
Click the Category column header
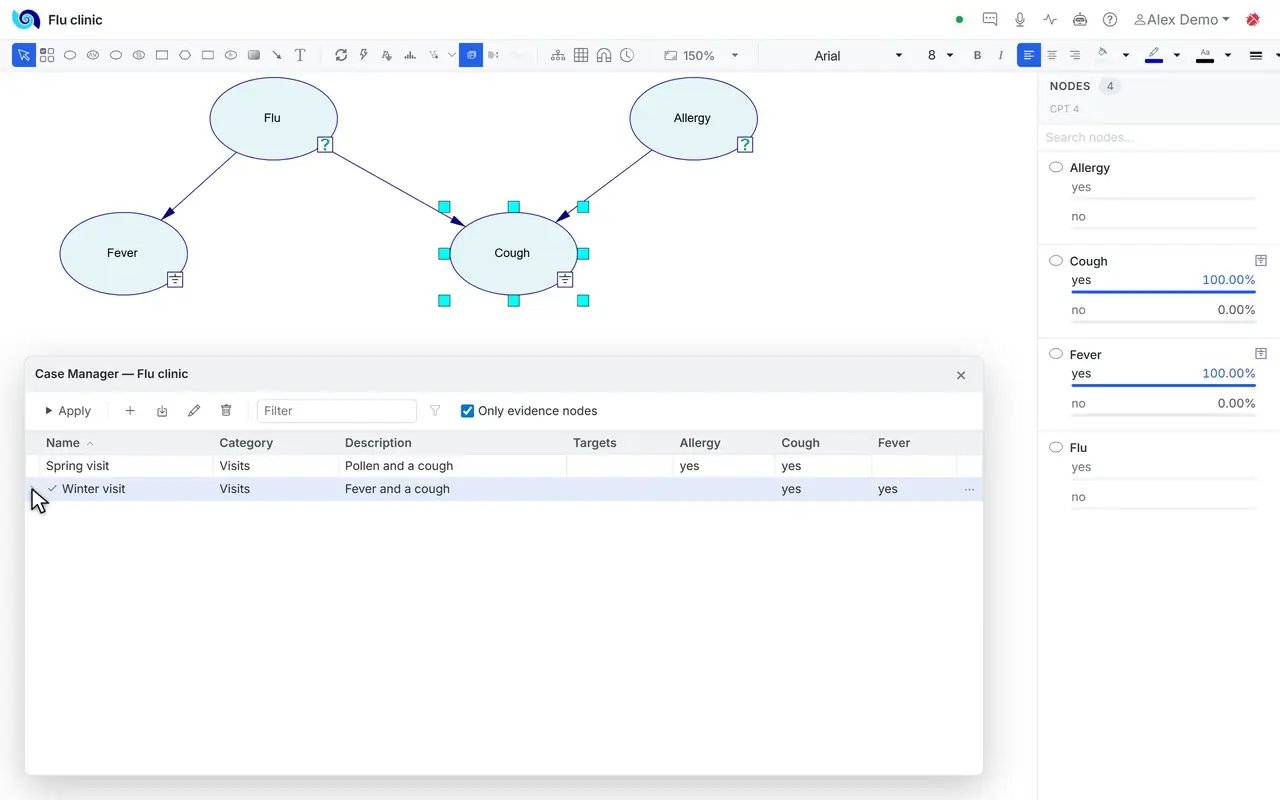(246, 443)
